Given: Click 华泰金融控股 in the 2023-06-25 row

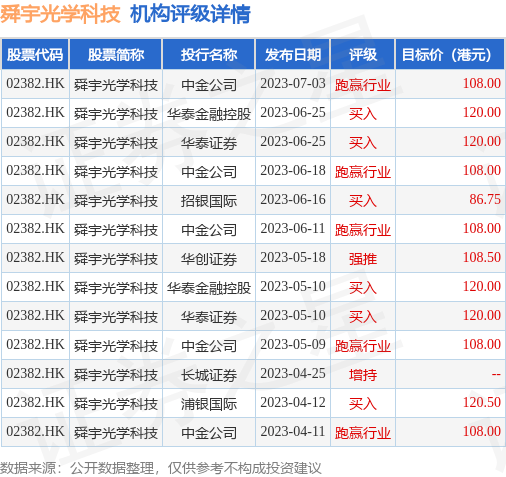Looking at the screenshot, I should click(209, 113).
